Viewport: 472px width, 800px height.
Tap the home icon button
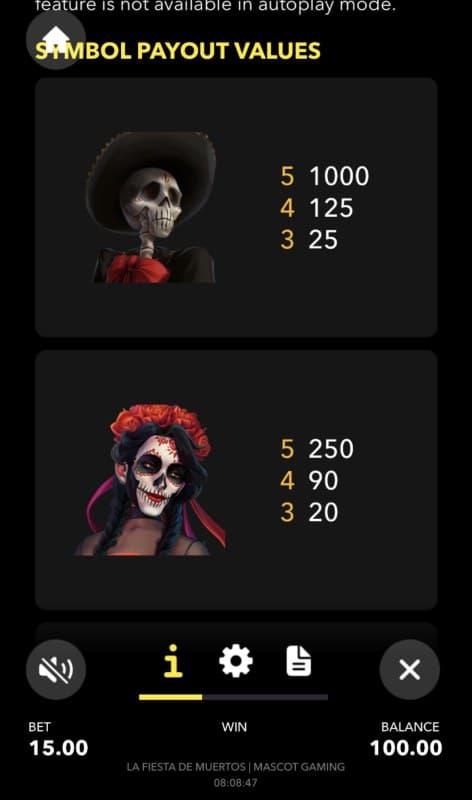(x=56, y=39)
